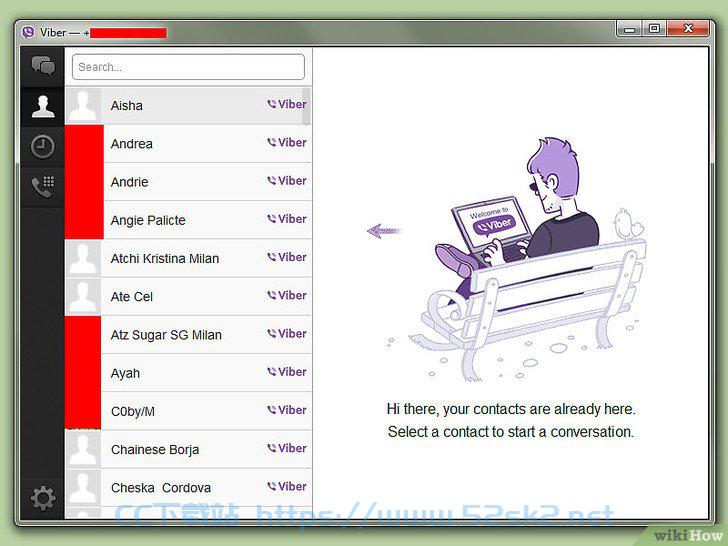Select contact C0by/M

click(x=188, y=411)
